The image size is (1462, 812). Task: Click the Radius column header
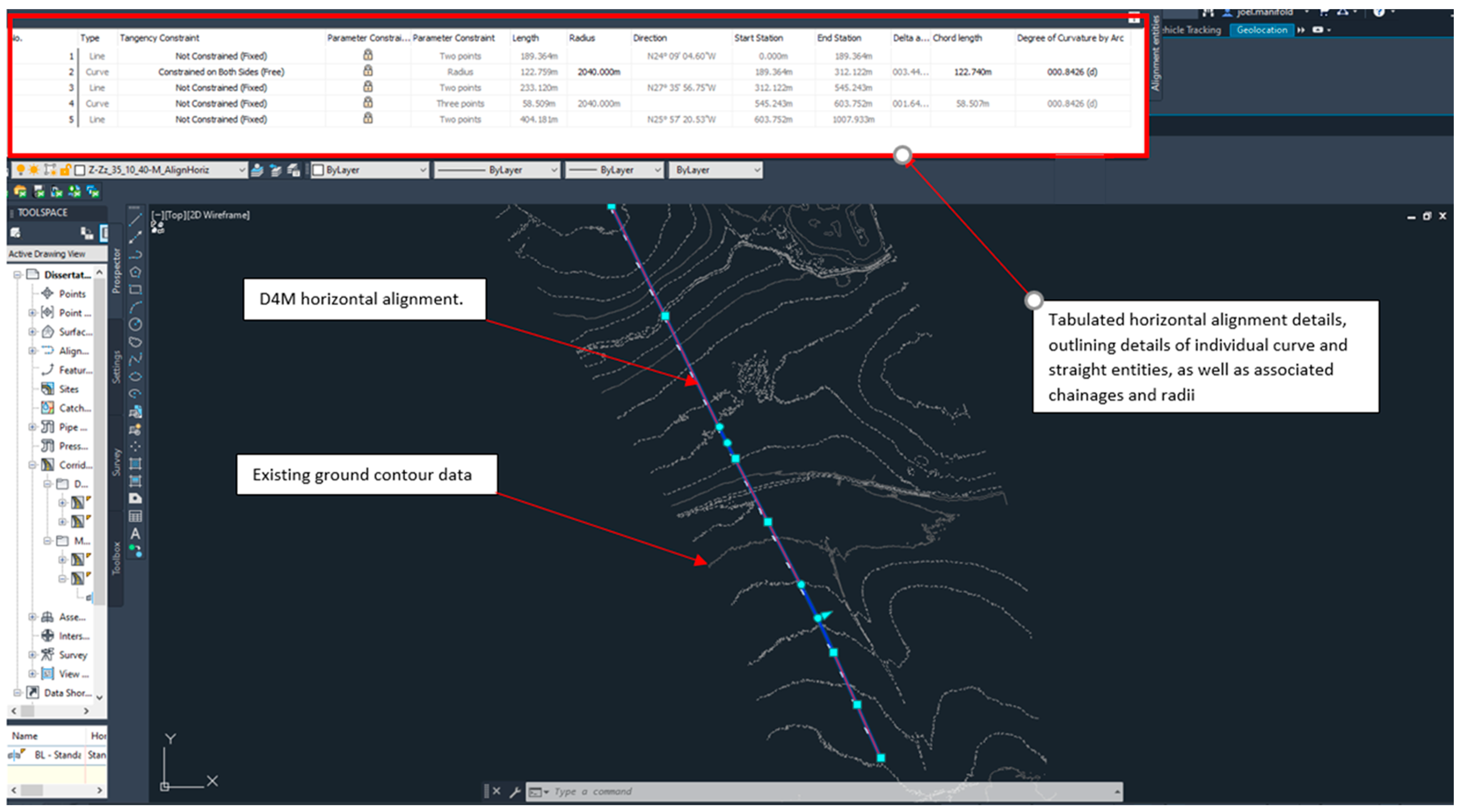tap(582, 38)
